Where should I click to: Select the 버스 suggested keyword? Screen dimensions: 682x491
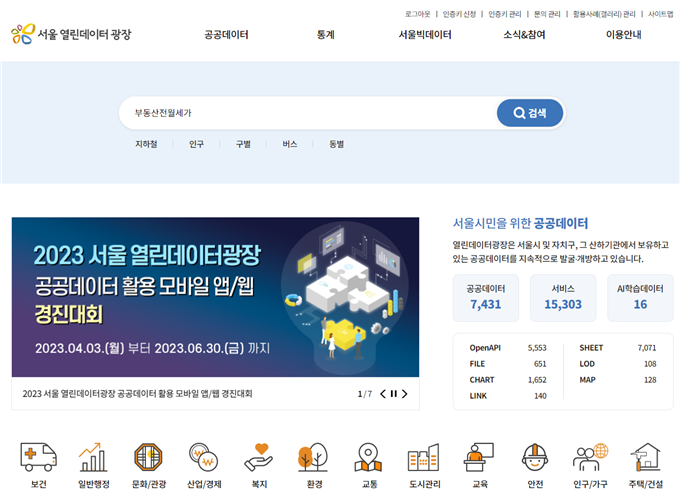pyautogui.click(x=290, y=144)
